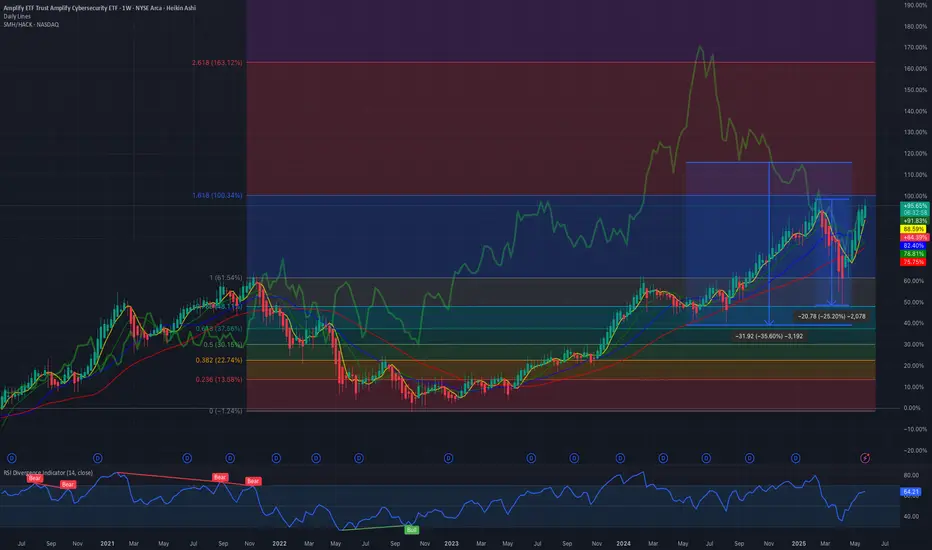Image resolution: width=932 pixels, height=550 pixels.
Task: Click the 2021 year label on time axis
Action: [107, 543]
